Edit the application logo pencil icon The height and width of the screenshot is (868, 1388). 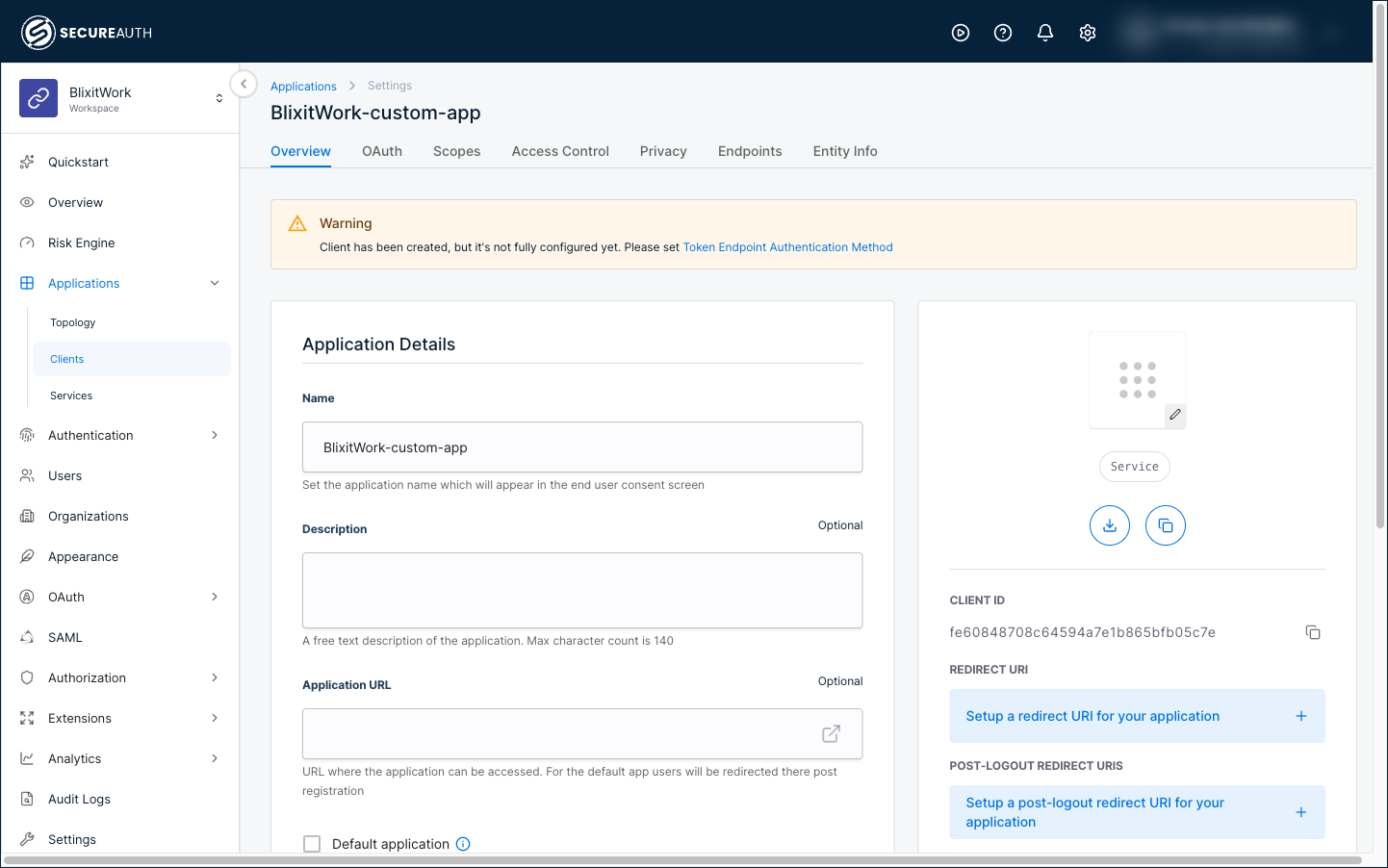click(1175, 415)
